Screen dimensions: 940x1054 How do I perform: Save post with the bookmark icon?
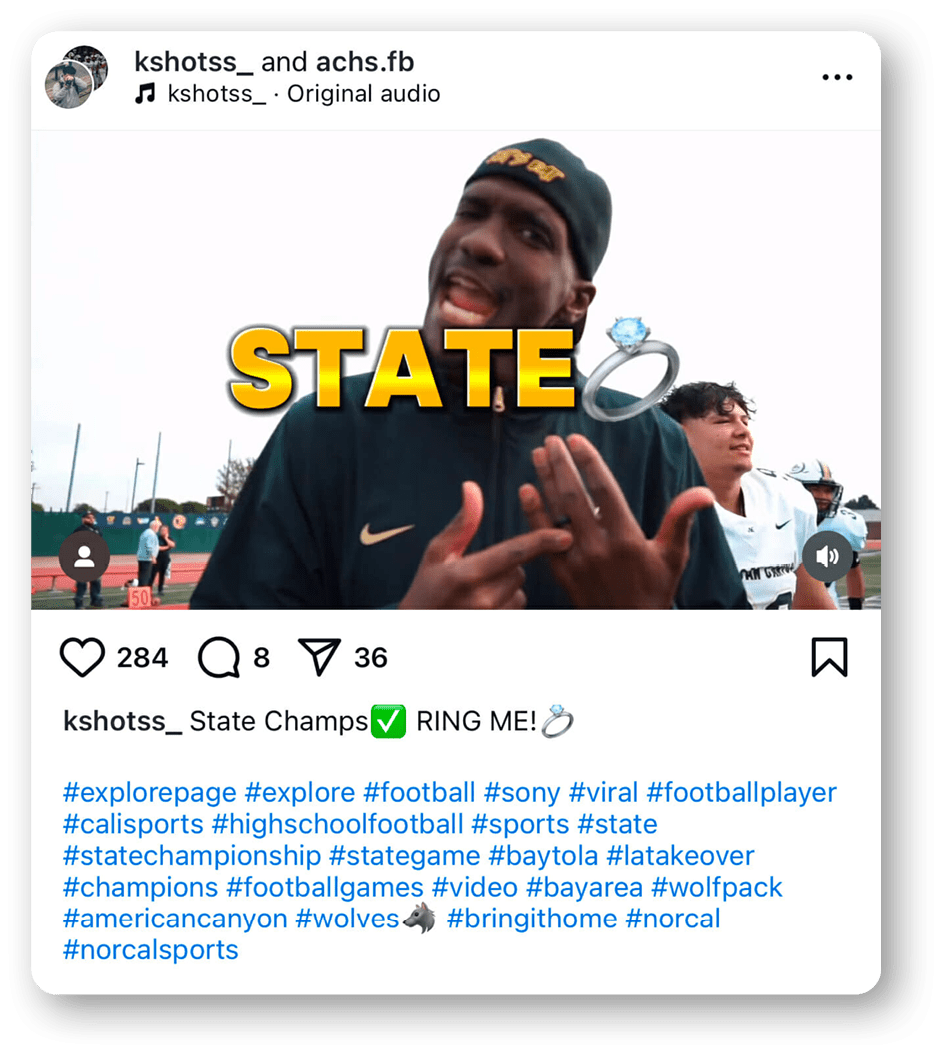pos(829,658)
